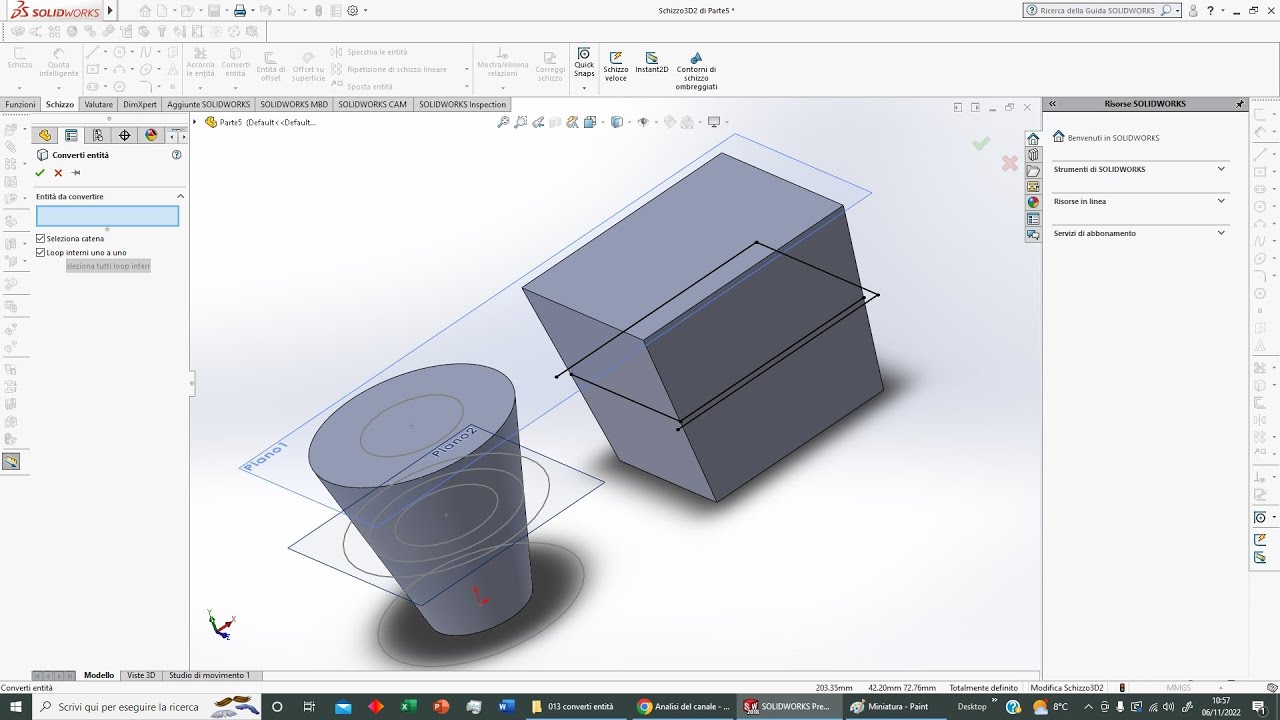Collapse the Risorse SOLIDWORKS task pane
This screenshot has width=1280, height=720.
[x=1052, y=104]
